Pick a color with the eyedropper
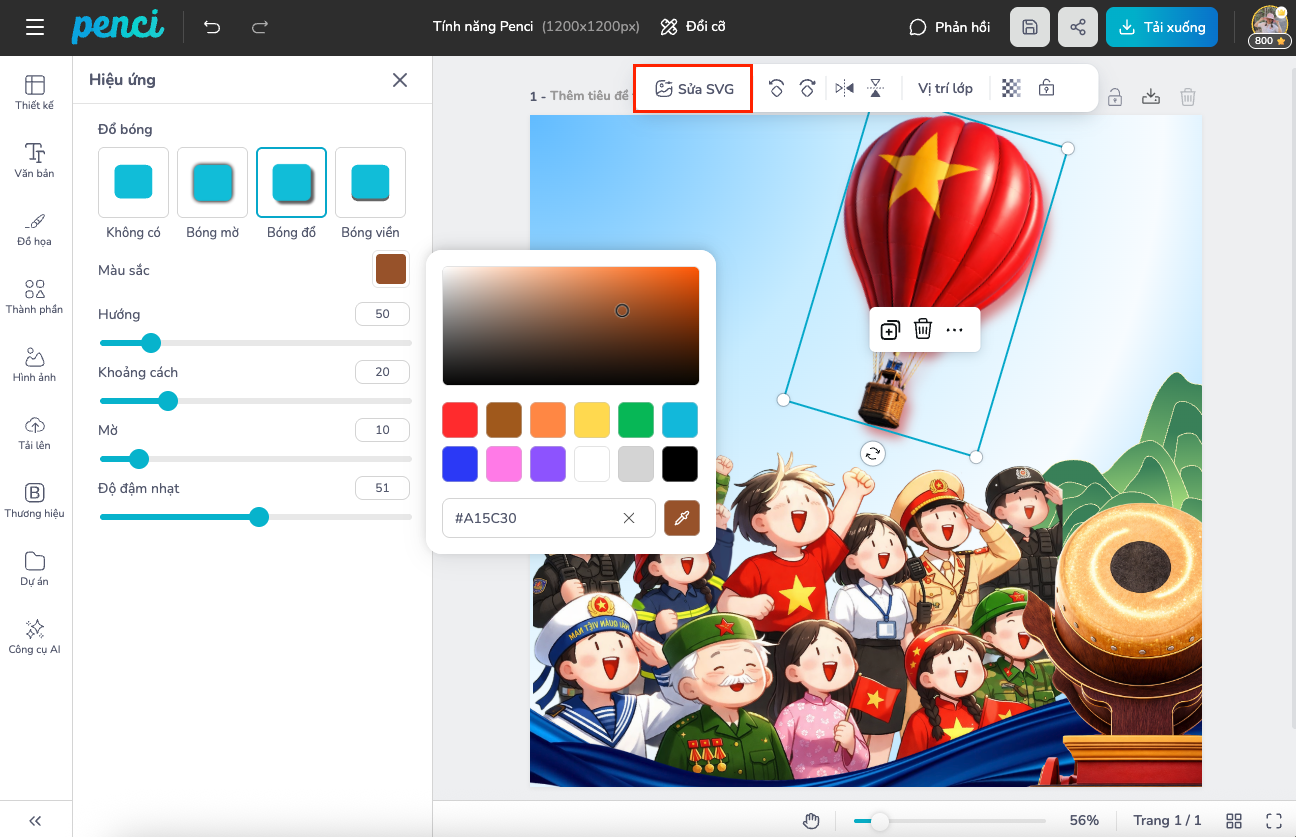This screenshot has height=837, width=1296. point(682,518)
